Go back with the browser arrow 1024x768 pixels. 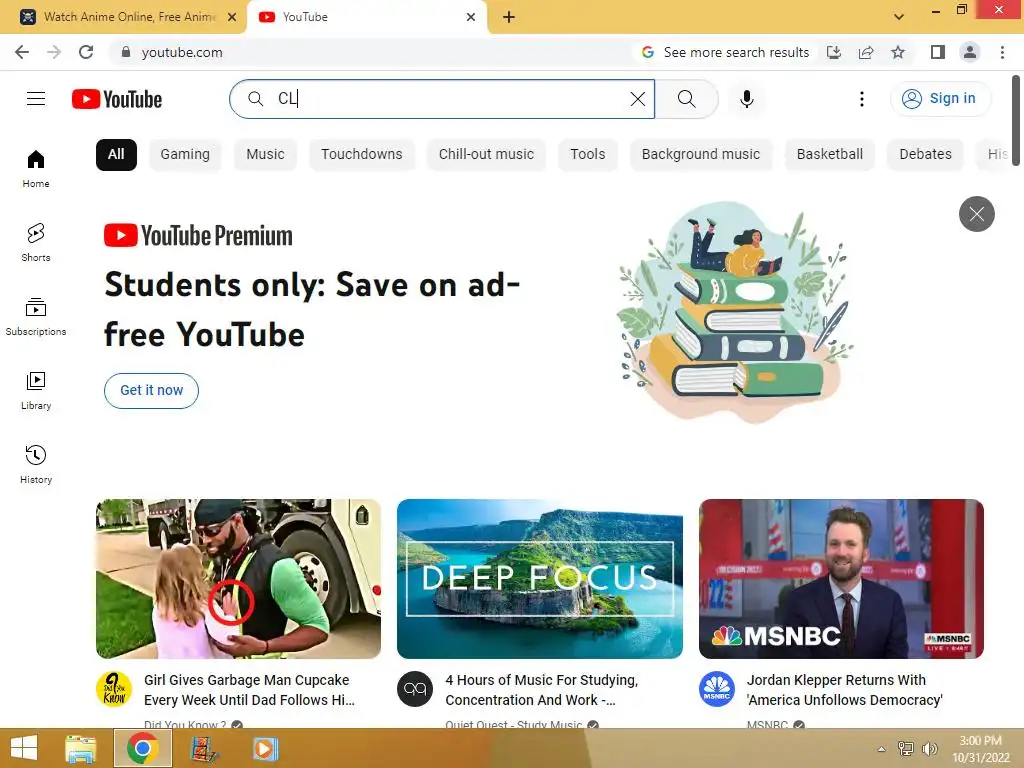(x=22, y=52)
